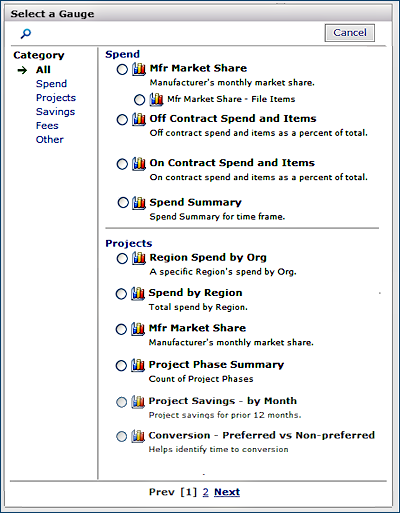The height and width of the screenshot is (513, 400).
Task: Select the On Contract Spend and Items radio button
Action: point(122,164)
